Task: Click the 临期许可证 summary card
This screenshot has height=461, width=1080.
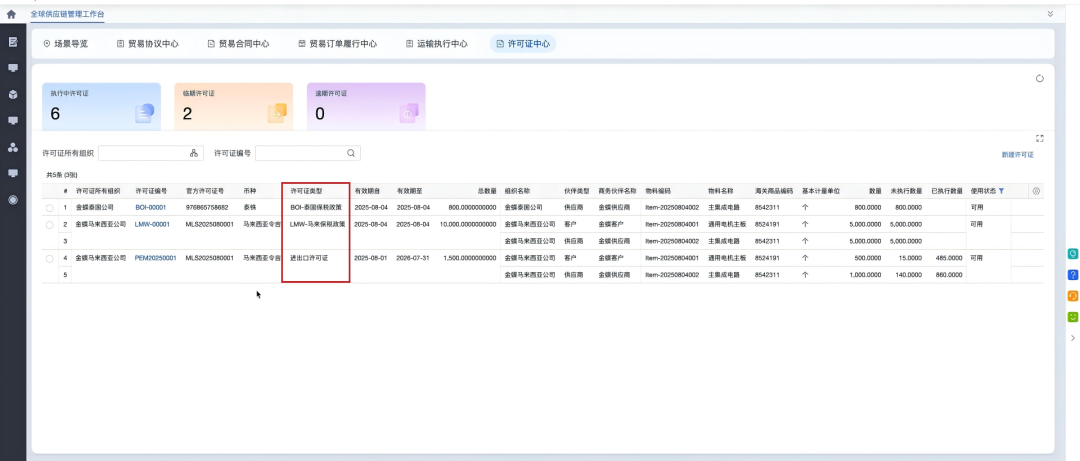Action: click(x=233, y=106)
